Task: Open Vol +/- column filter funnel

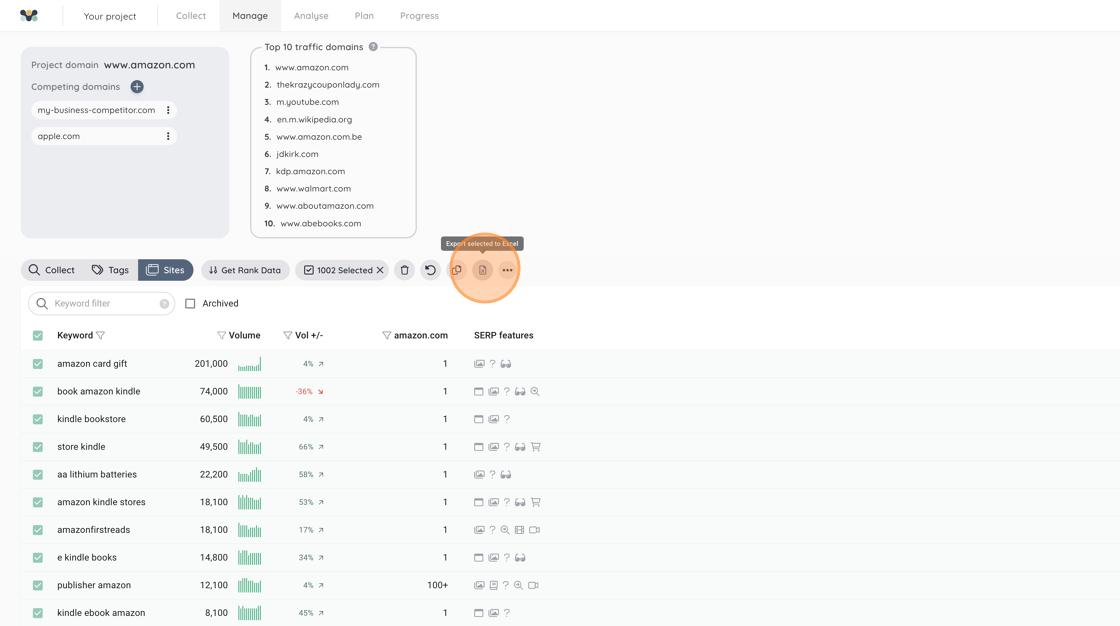Action: (288, 335)
